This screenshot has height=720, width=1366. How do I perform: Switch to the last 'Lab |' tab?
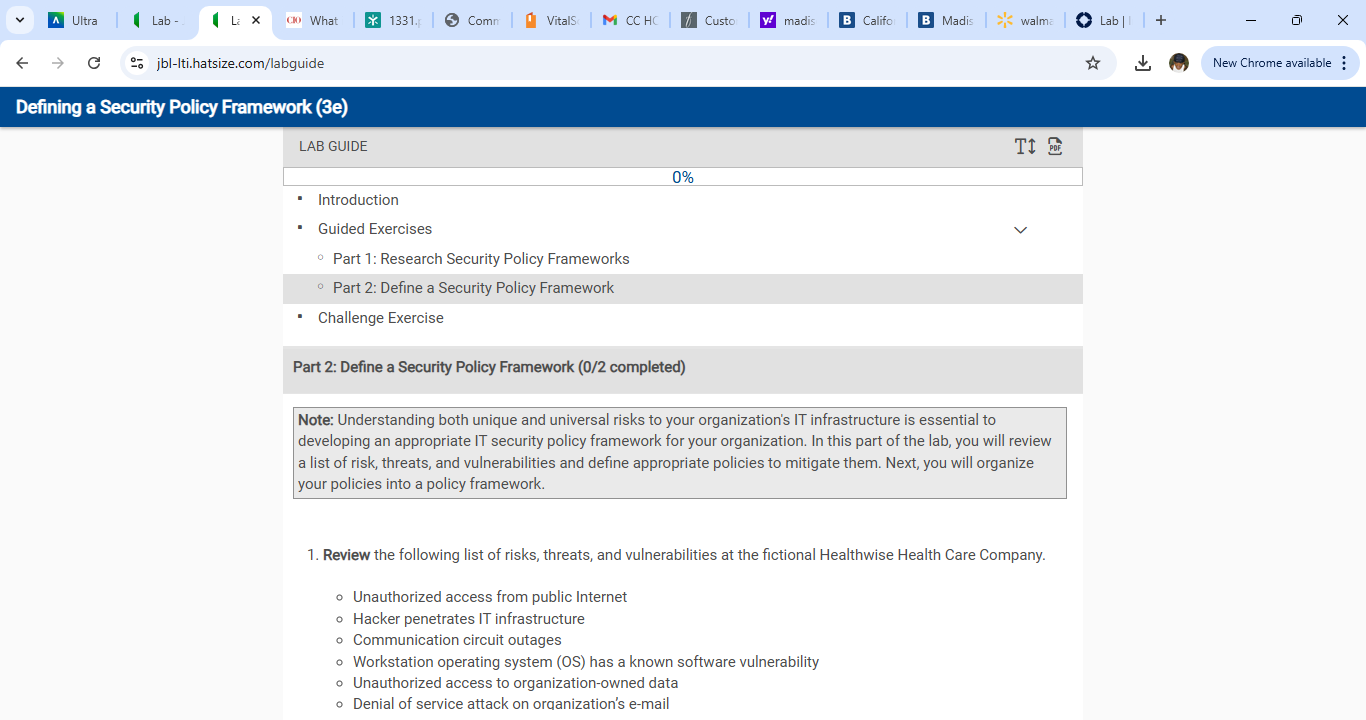click(1105, 20)
